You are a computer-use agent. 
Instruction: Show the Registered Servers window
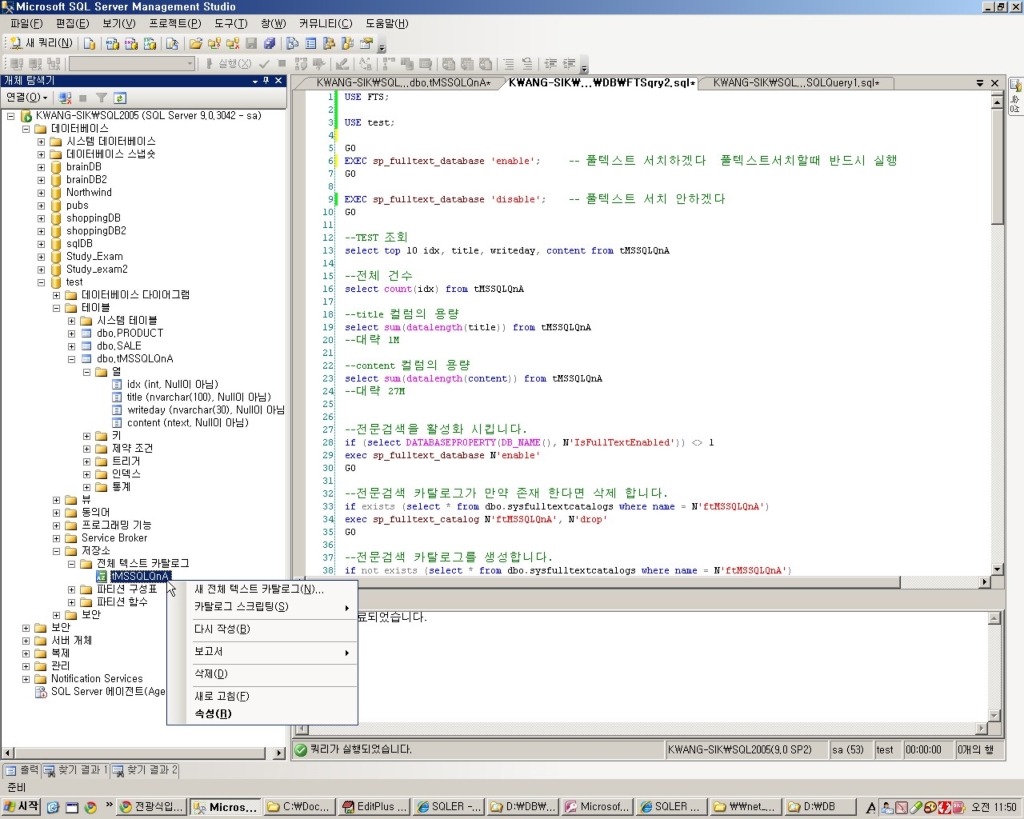tap(293, 43)
